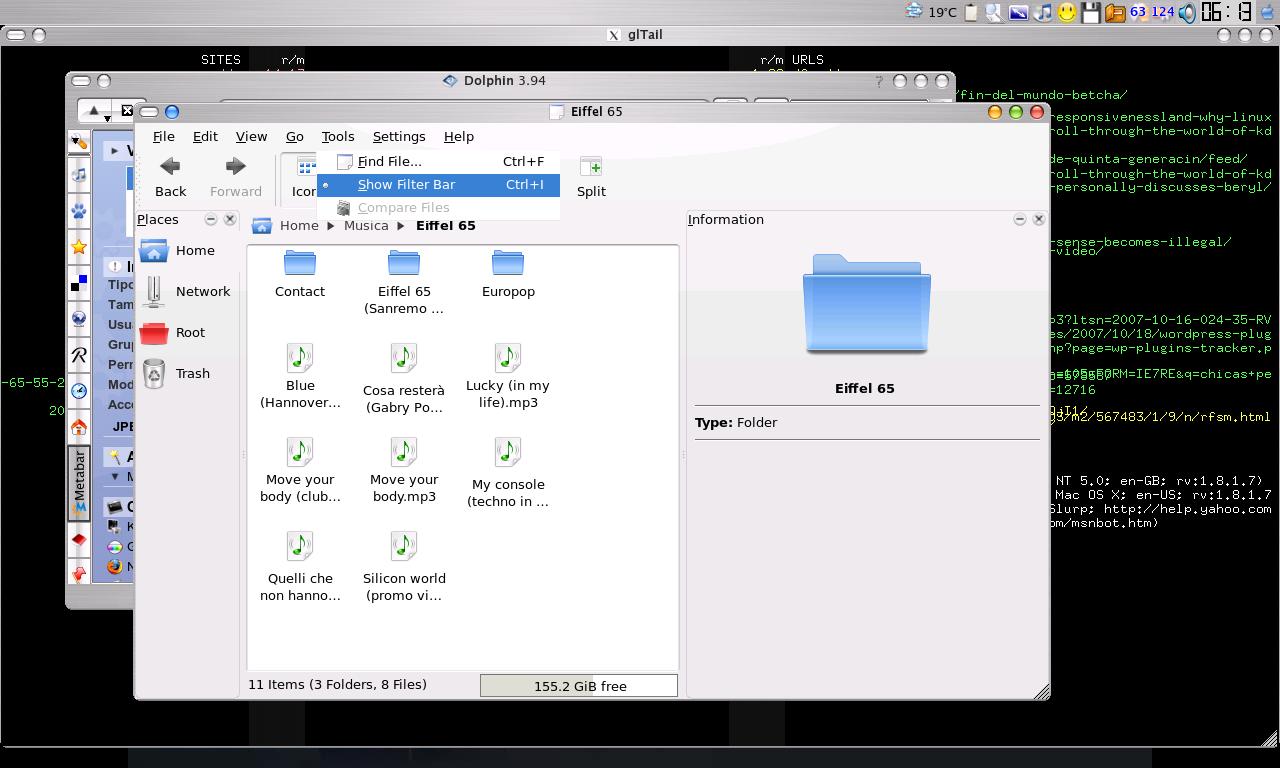Screen dimensions: 1280x768
Task: Close the Places panel
Action: tap(230, 219)
